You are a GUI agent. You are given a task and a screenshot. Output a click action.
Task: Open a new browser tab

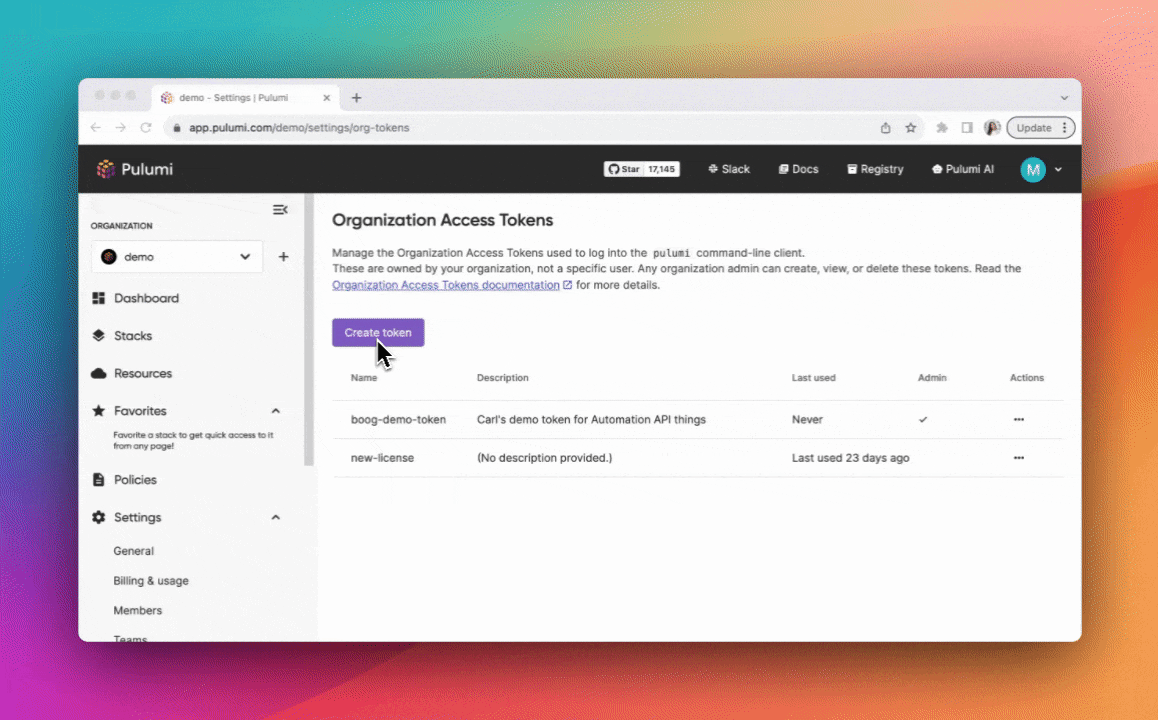coord(357,97)
